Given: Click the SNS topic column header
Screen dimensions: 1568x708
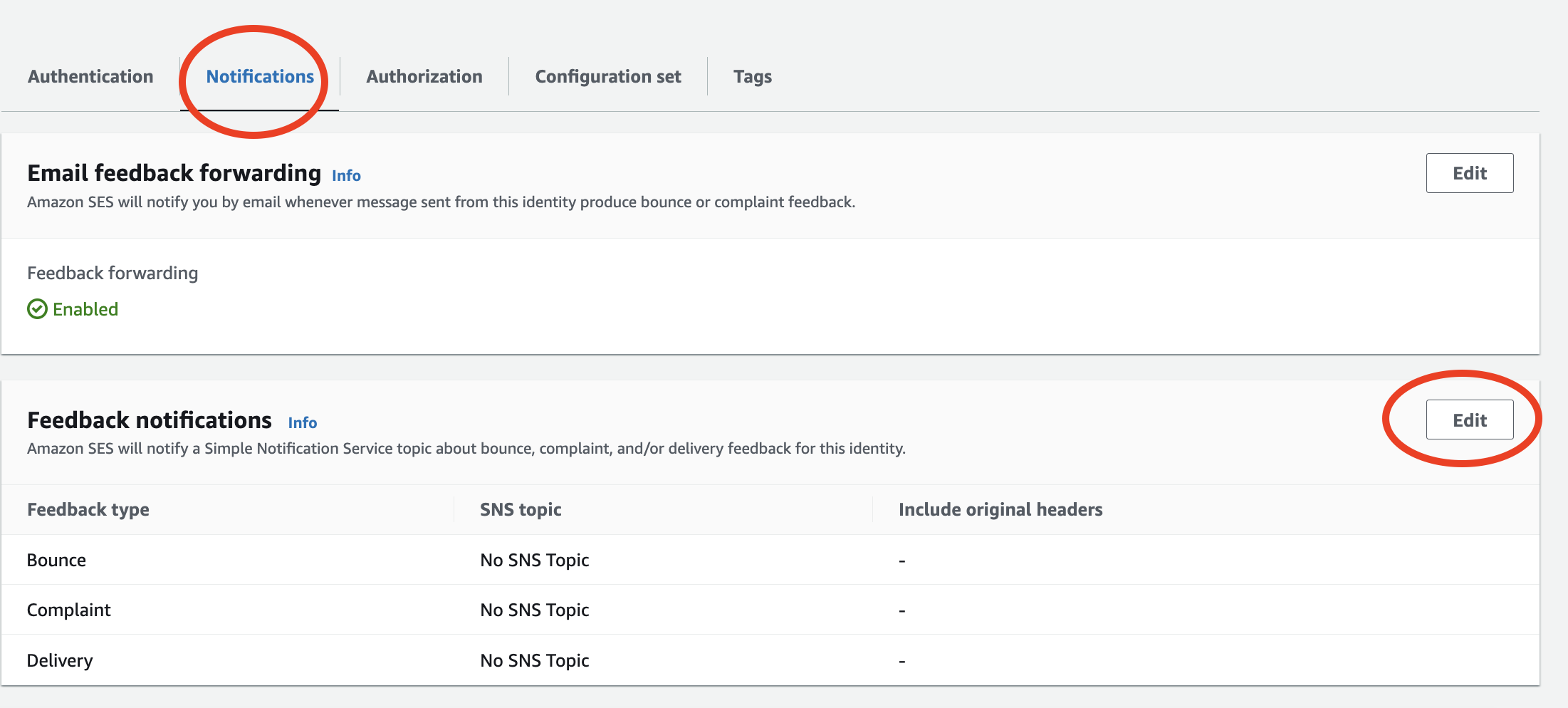Looking at the screenshot, I should click(x=521, y=510).
